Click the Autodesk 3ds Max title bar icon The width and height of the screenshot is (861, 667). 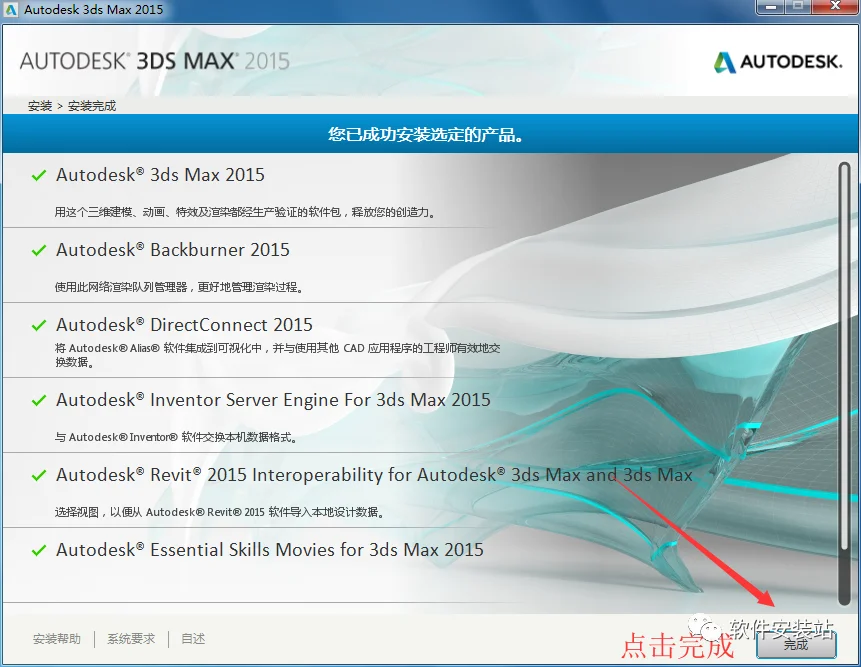point(11,9)
